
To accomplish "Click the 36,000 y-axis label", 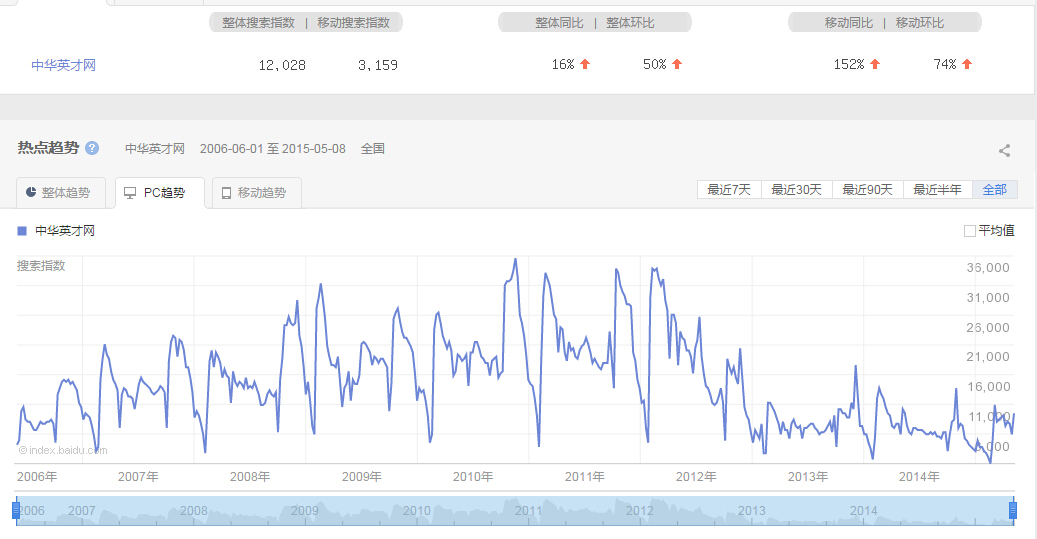I will click(988, 267).
